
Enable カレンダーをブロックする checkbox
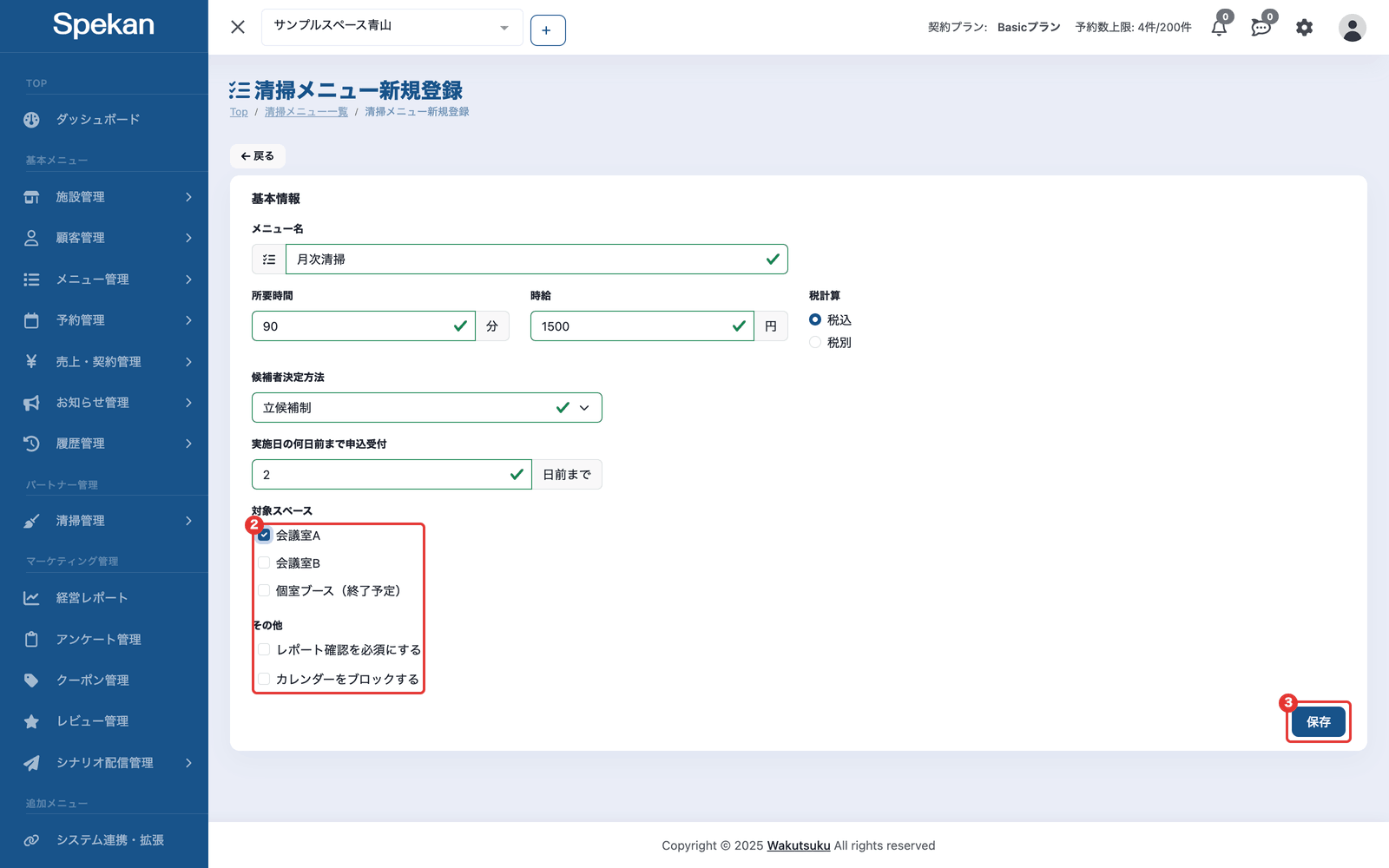click(x=264, y=679)
